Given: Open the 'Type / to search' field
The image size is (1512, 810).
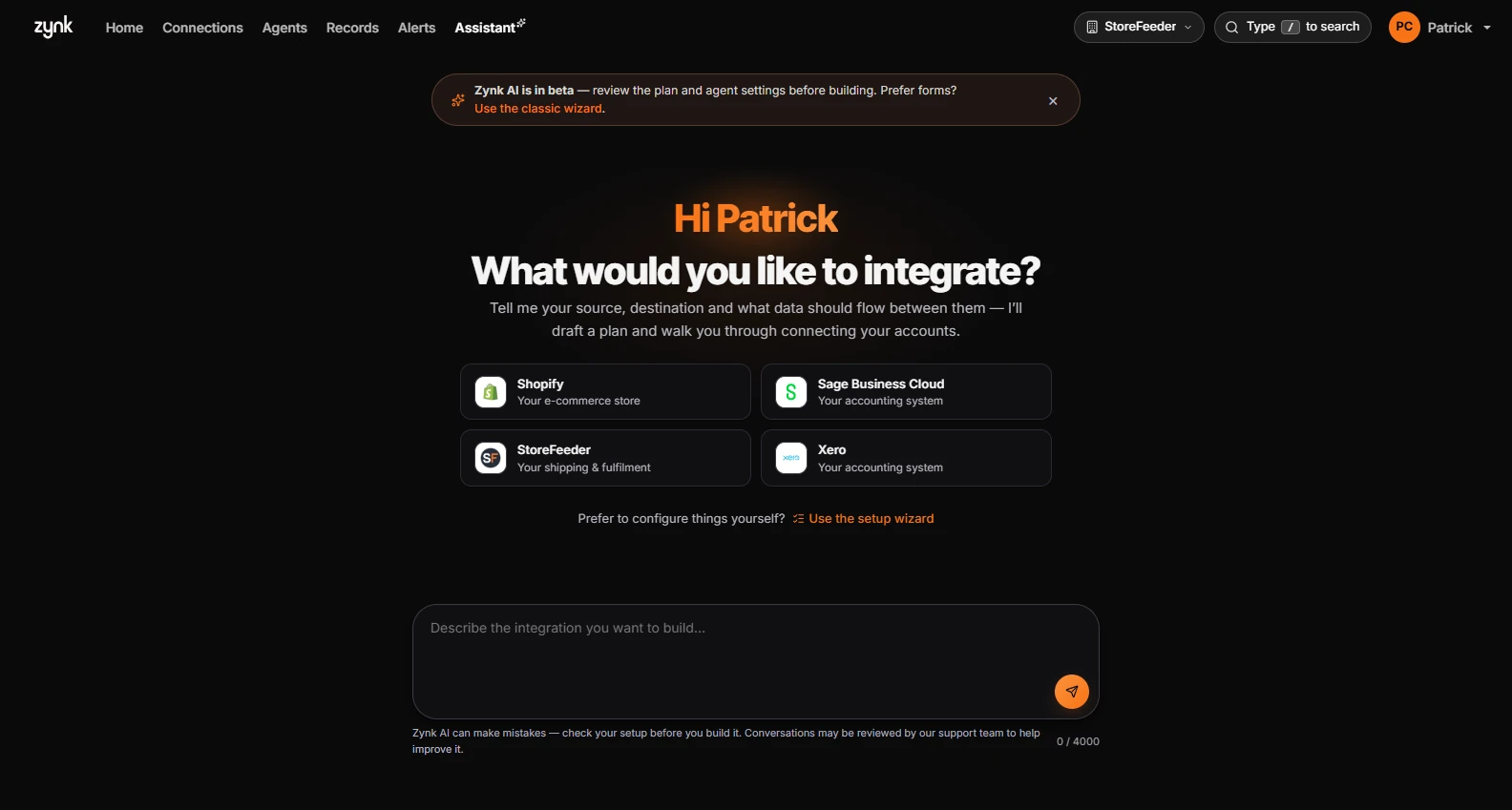Looking at the screenshot, I should click(1292, 28).
